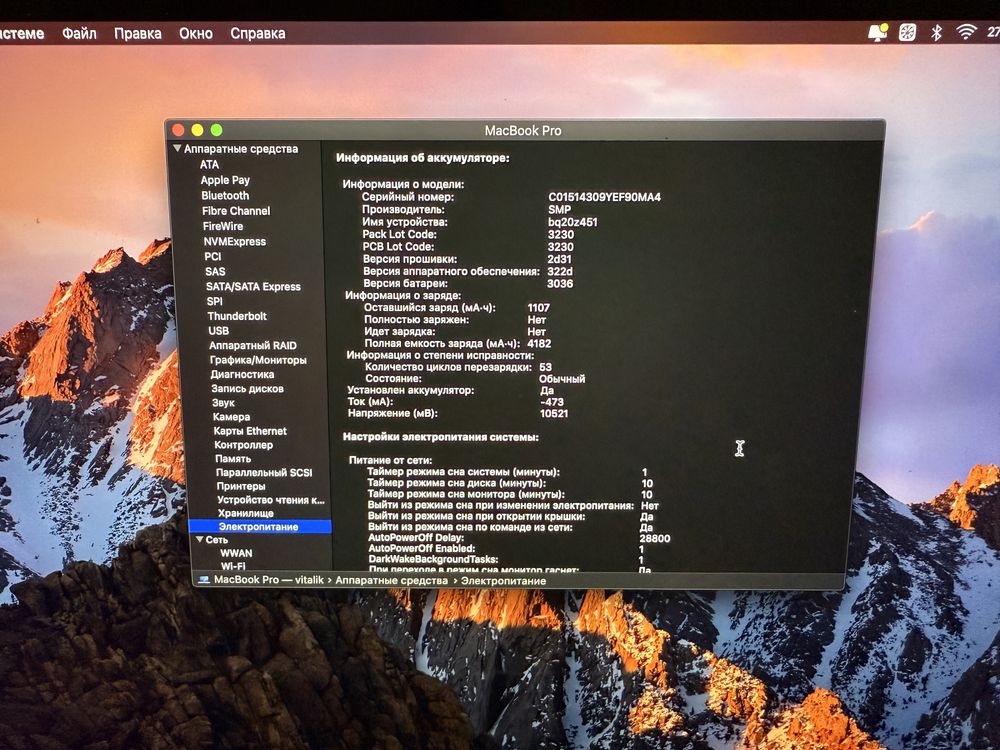
Task: Select Thunderbolt in the sidebar
Action: coord(237,316)
